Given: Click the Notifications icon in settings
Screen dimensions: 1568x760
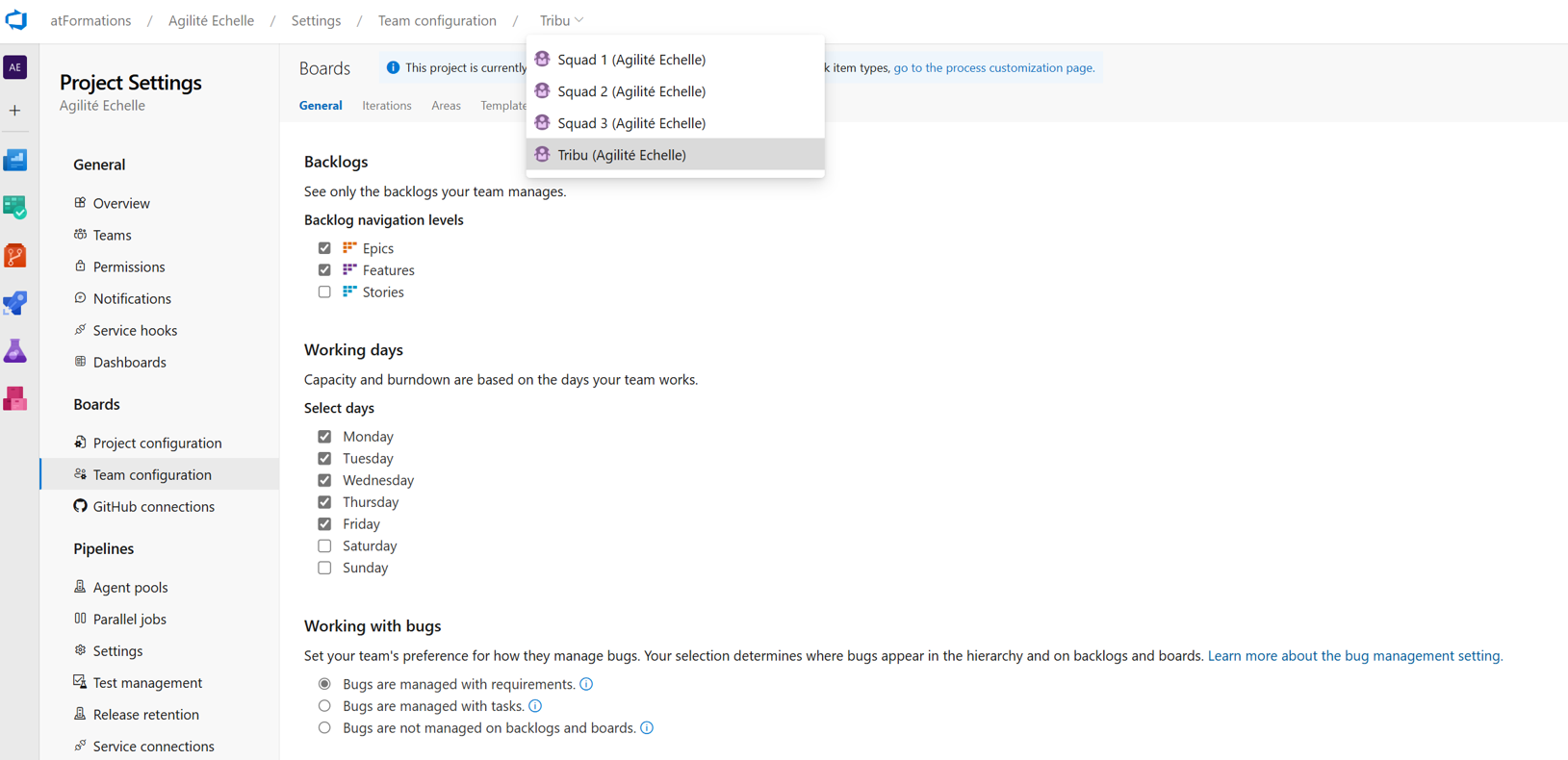Looking at the screenshot, I should tap(80, 298).
